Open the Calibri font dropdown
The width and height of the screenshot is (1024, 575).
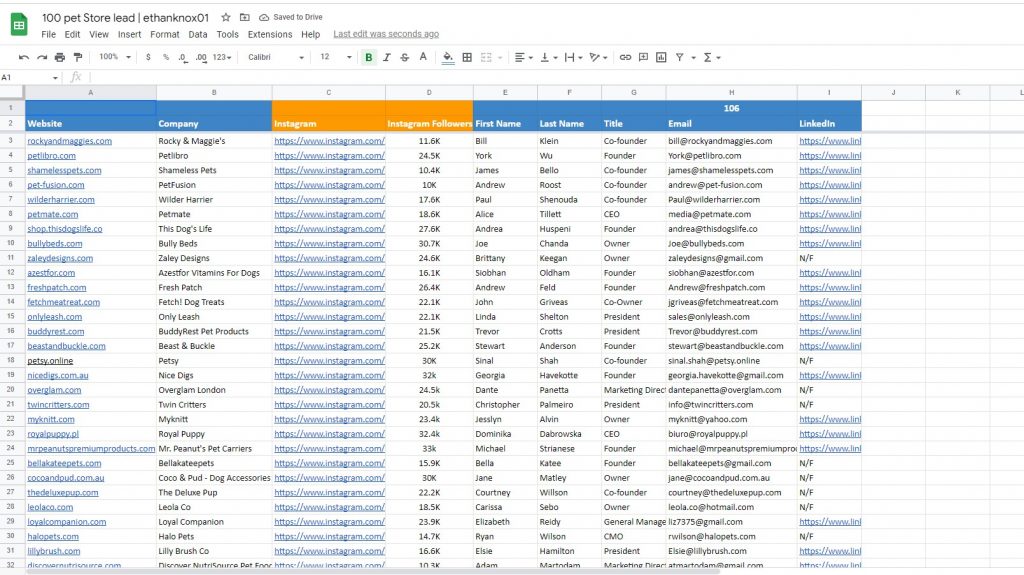[276, 58]
